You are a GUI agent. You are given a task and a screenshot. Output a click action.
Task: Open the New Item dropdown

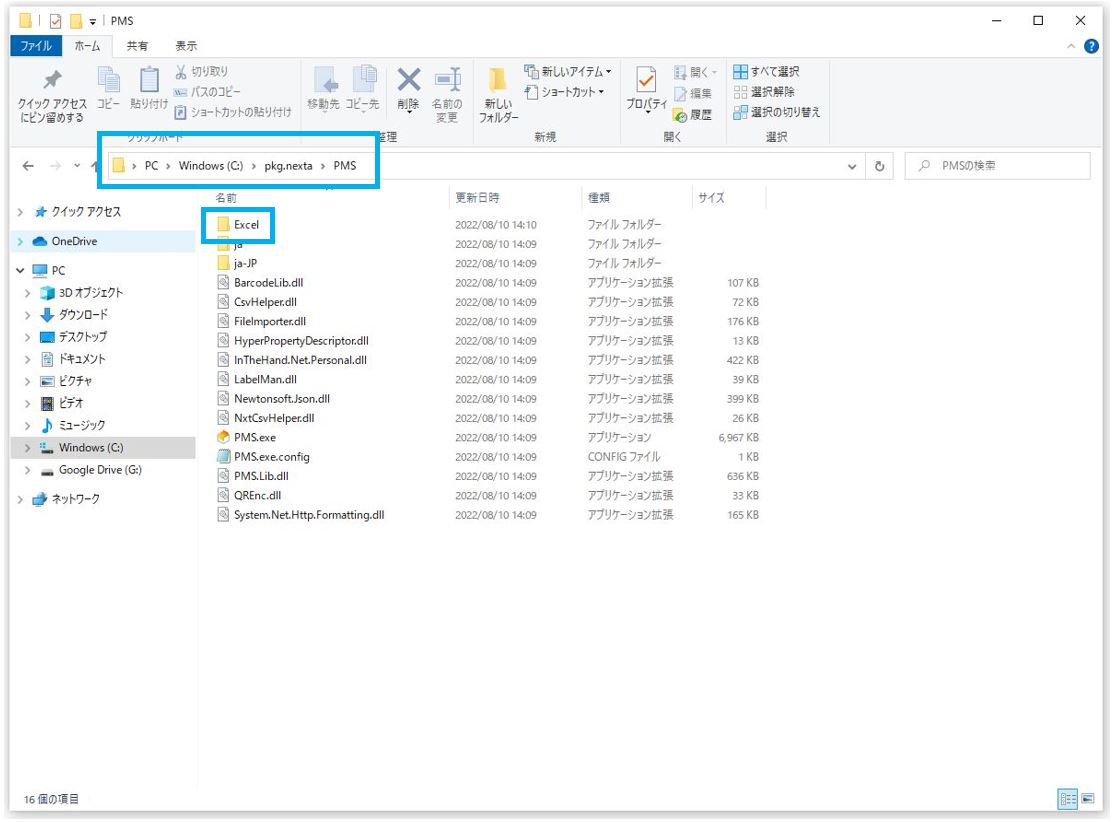567,72
